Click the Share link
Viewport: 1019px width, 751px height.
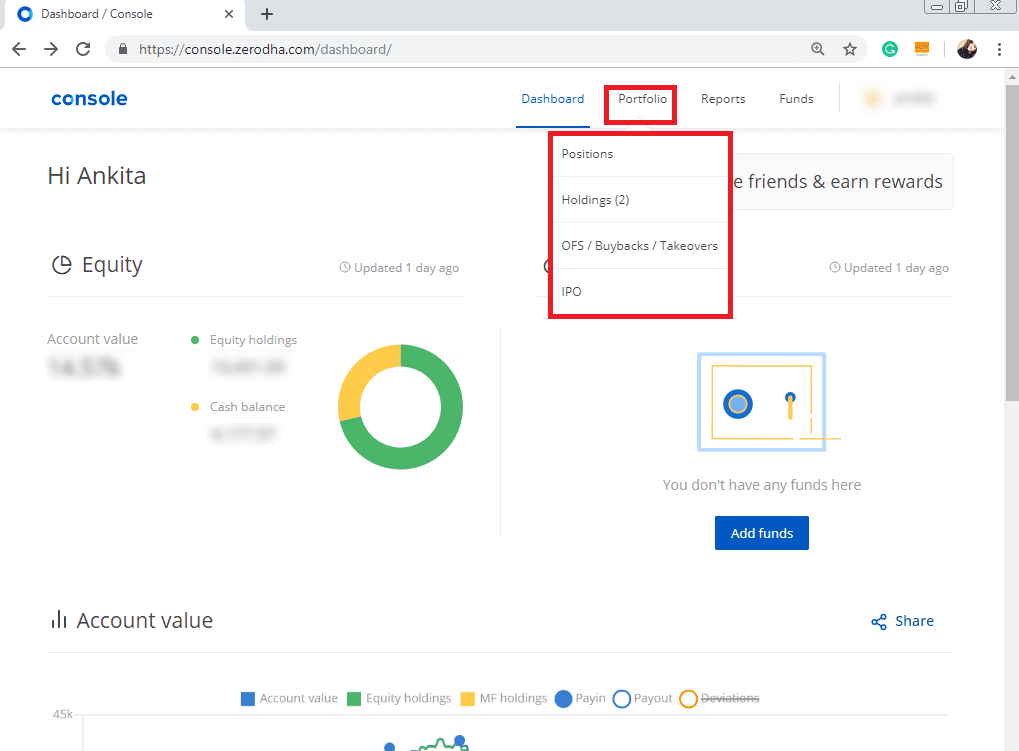click(x=914, y=621)
